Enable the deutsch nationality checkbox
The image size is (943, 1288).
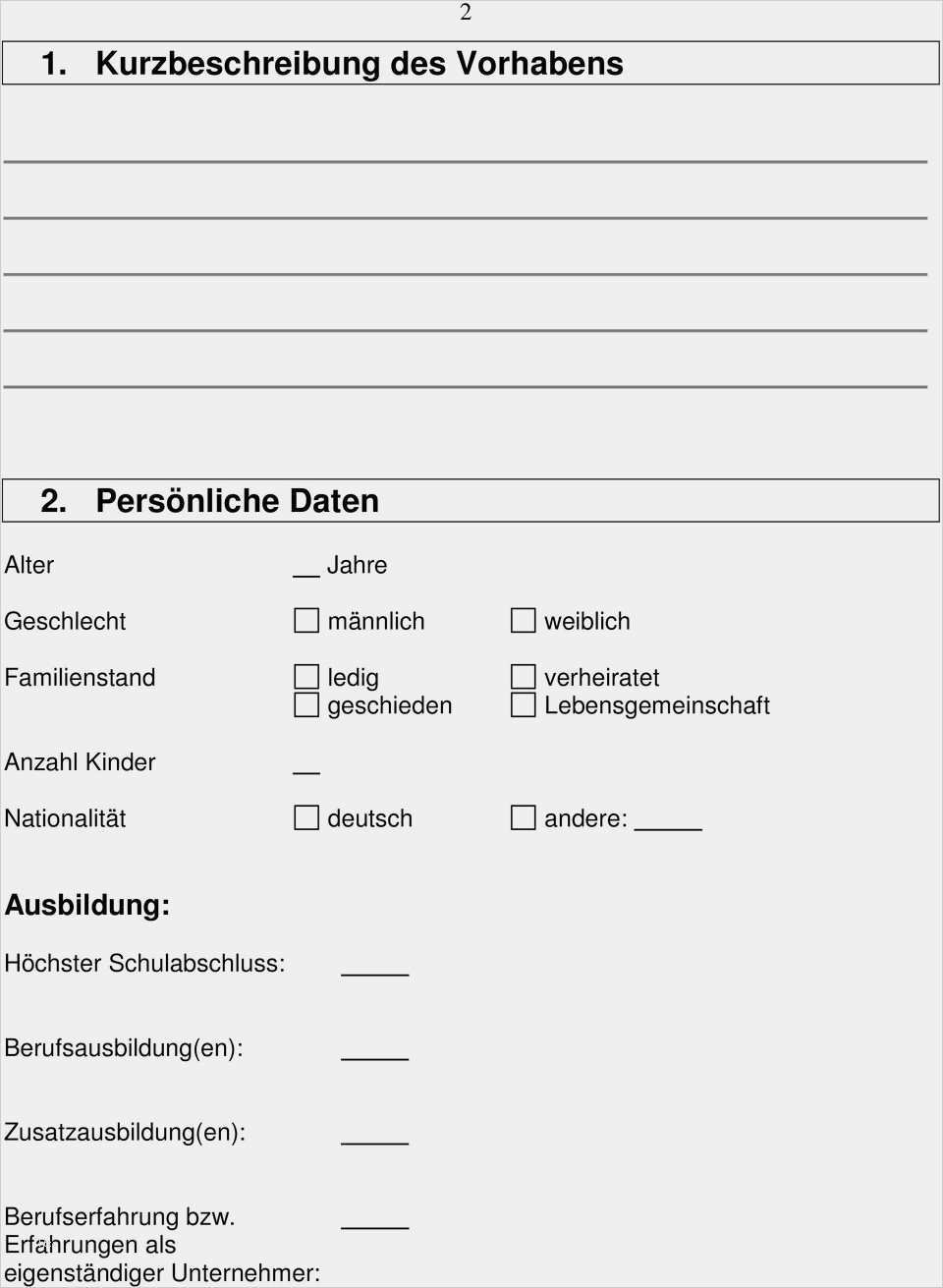306,818
